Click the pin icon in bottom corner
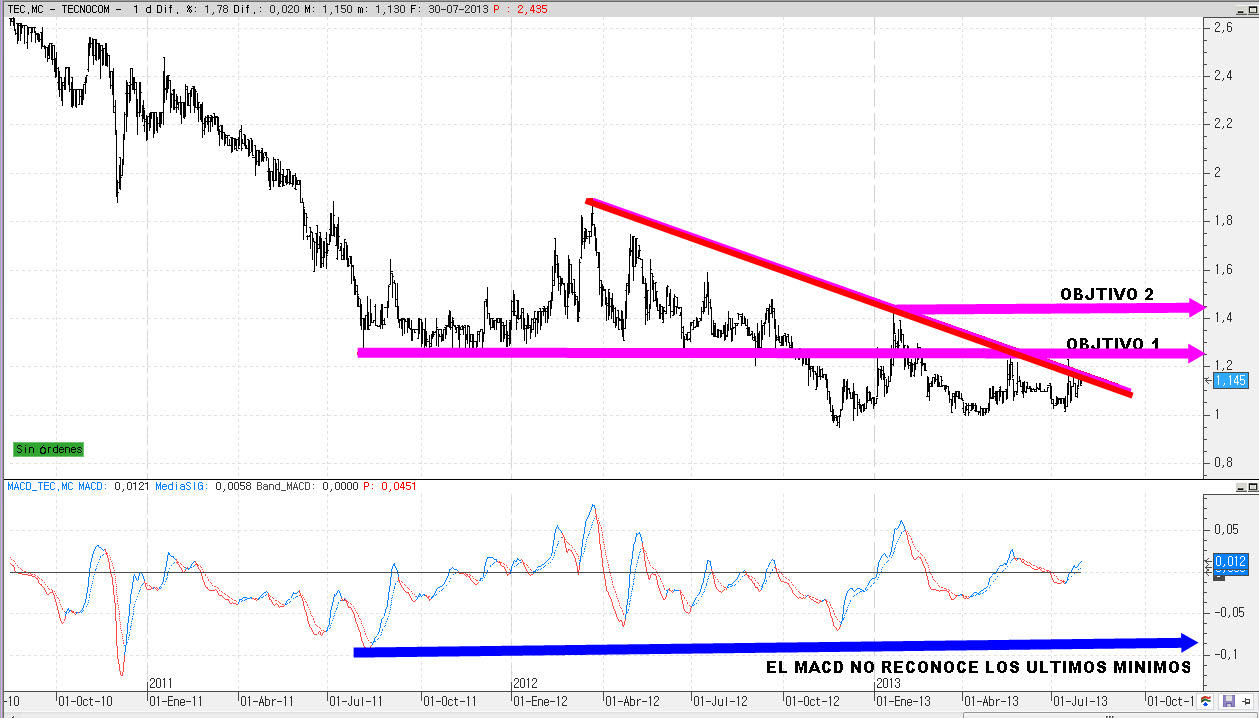Viewport: 1259px width, 718px height. pos(1246,701)
